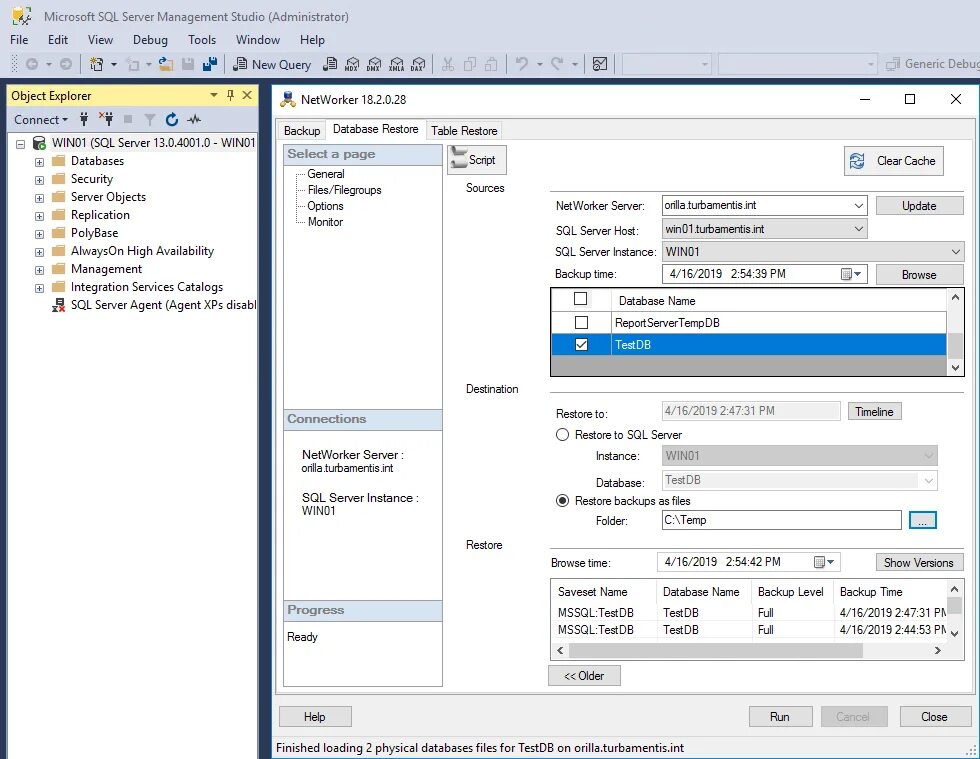The image size is (980, 759).
Task: Select the Options page
Action: pyautogui.click(x=325, y=206)
